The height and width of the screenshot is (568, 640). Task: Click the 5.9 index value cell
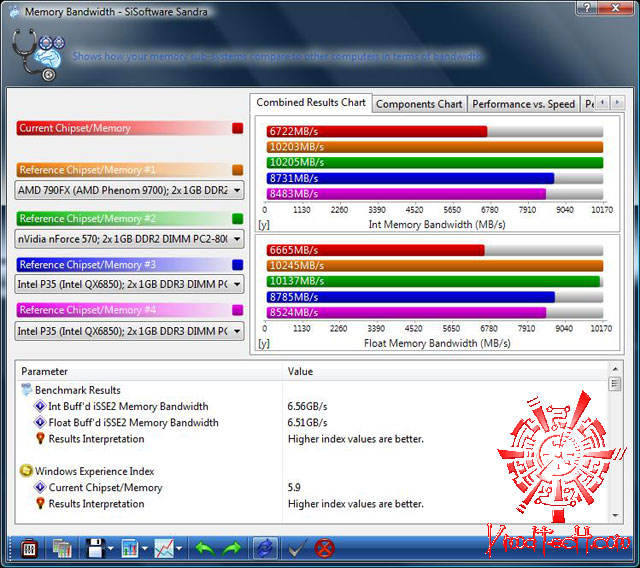point(294,487)
